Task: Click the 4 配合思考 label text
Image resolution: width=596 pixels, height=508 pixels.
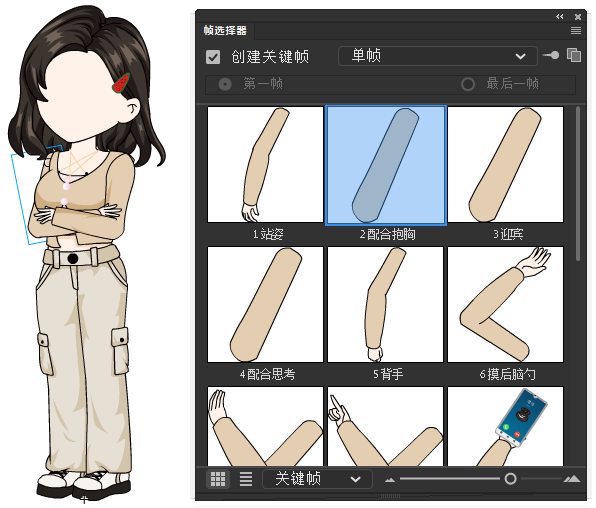Action: (267, 374)
